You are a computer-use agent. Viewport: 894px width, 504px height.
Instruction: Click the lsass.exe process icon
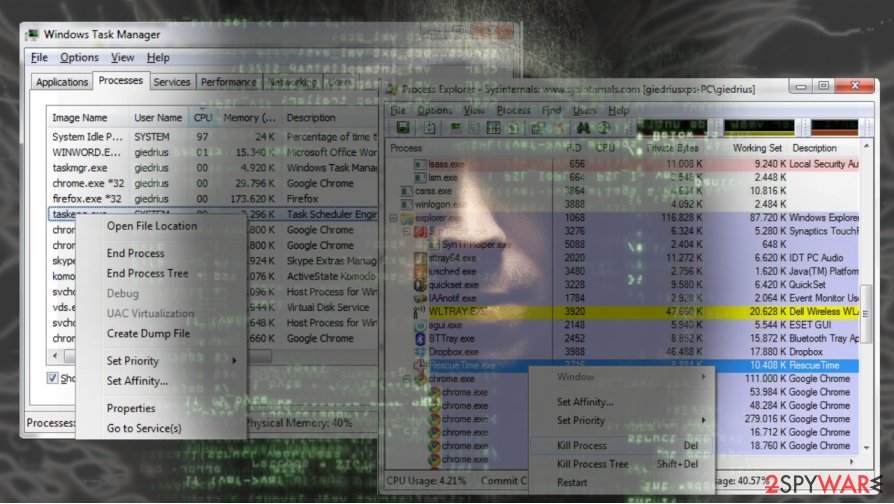pyautogui.click(x=420, y=164)
